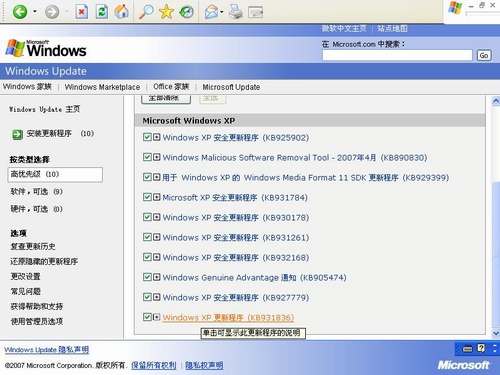Image resolution: width=500 pixels, height=375 pixels.
Task: Open Windows 家族 navigation tab
Action: [27, 87]
